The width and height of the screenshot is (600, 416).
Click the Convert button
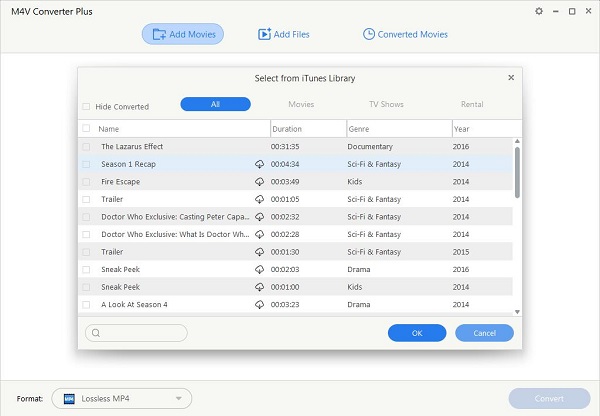pos(549,399)
